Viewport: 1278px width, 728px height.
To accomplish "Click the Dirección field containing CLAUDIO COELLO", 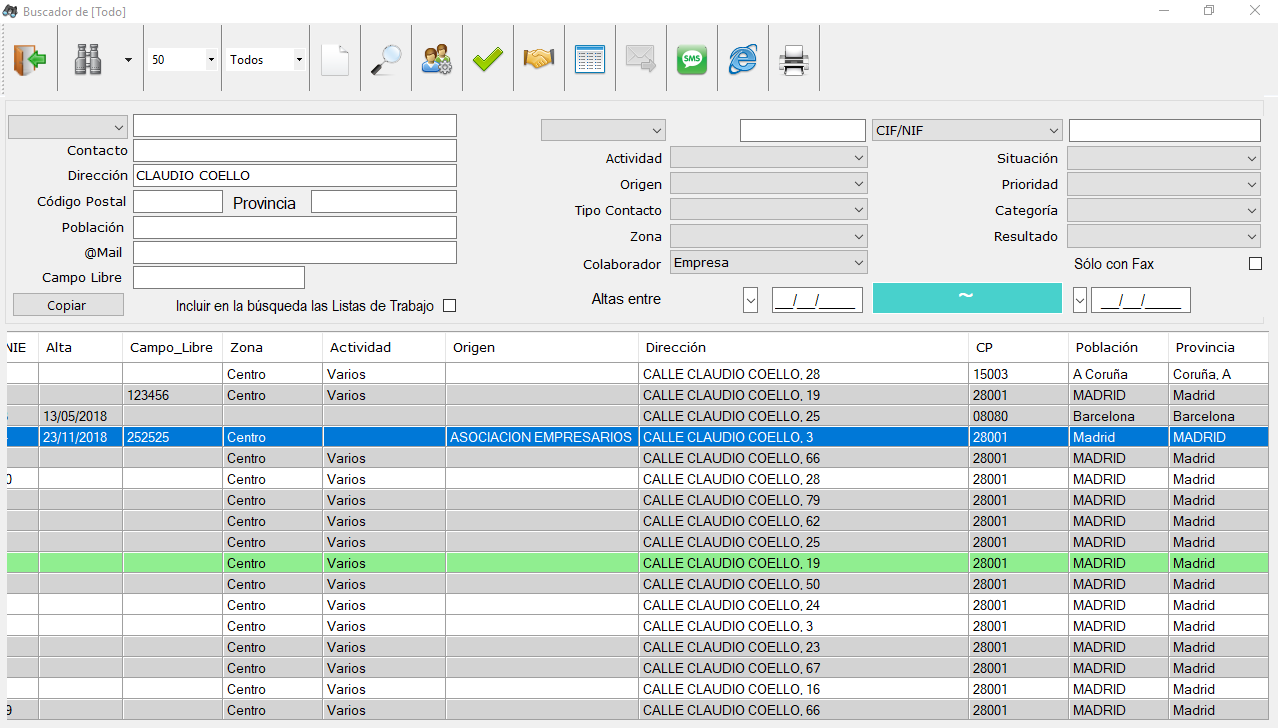I will (x=295, y=175).
